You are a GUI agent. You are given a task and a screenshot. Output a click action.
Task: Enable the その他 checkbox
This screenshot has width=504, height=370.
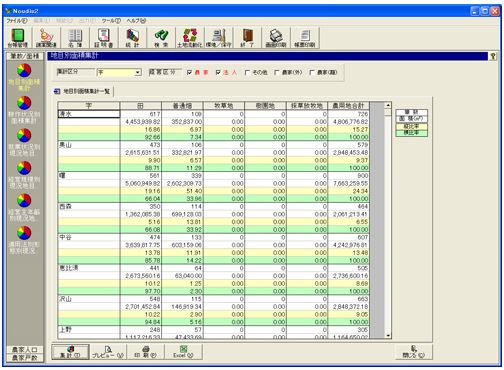247,72
